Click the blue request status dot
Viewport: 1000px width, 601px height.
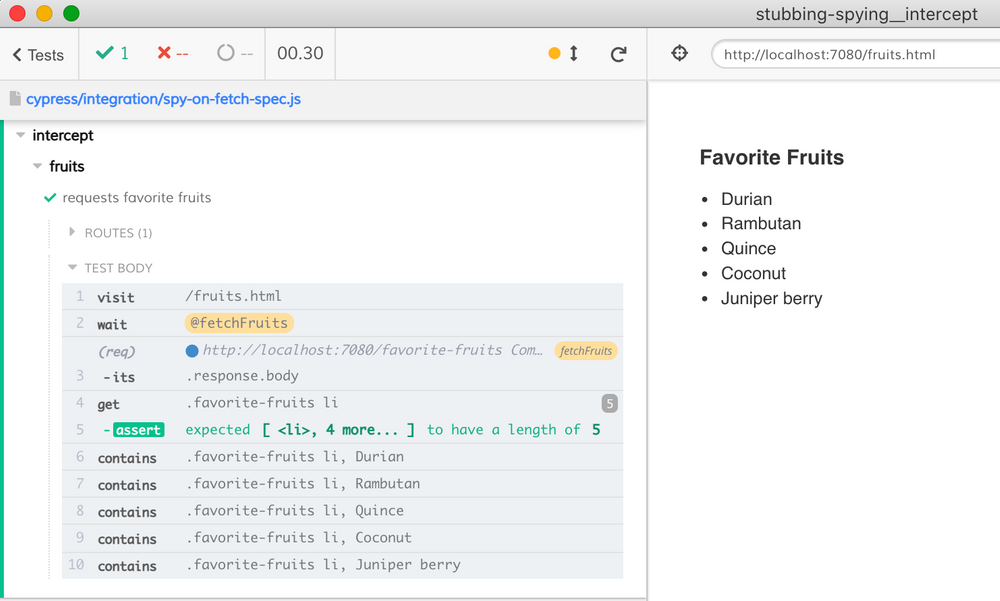192,351
